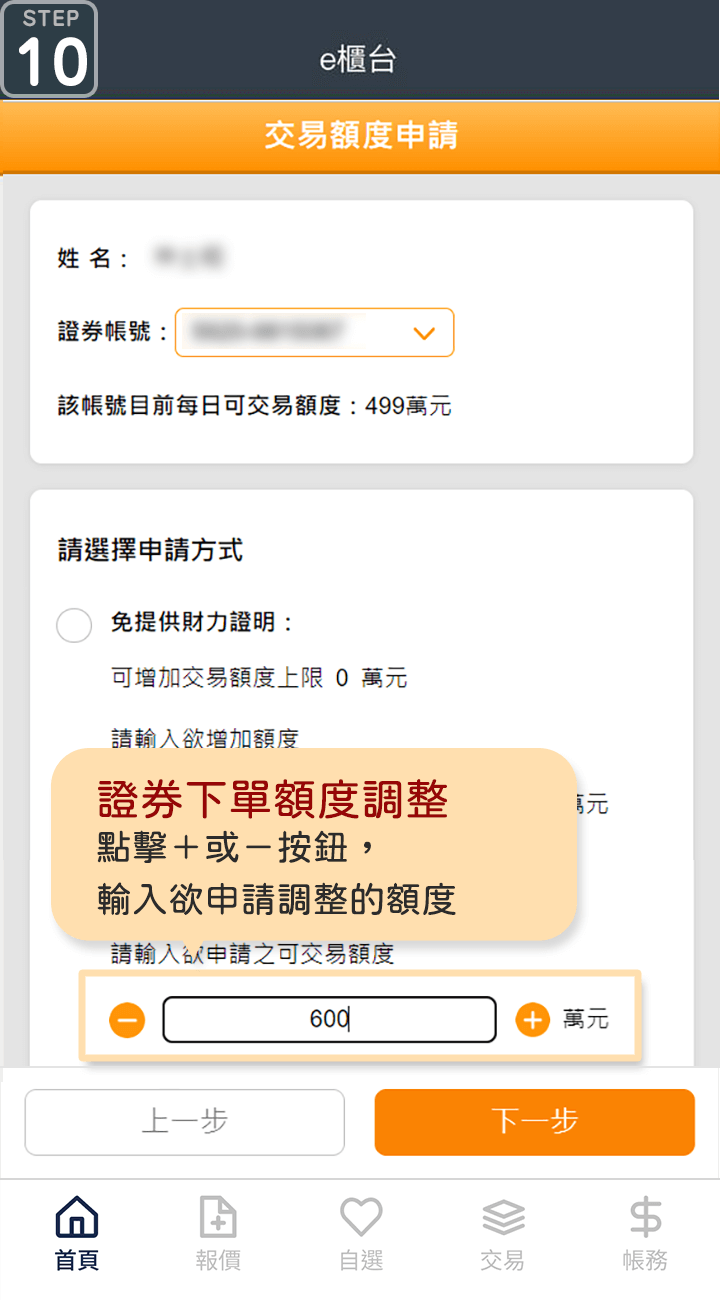The height and width of the screenshot is (1300, 720).
Task: Open the 首頁 home icon
Action: [77, 1217]
